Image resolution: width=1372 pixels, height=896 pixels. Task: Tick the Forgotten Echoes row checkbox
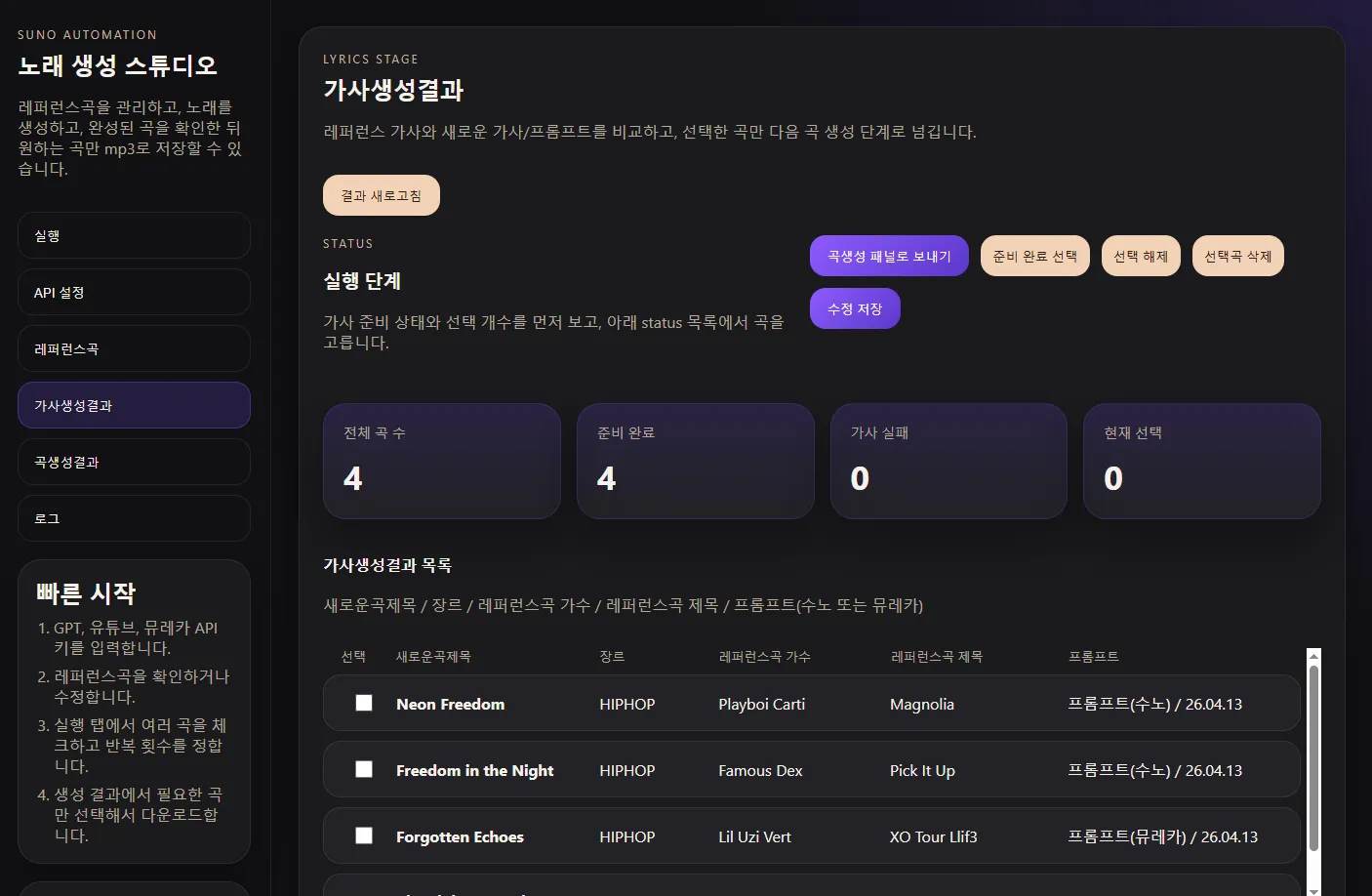[x=364, y=835]
